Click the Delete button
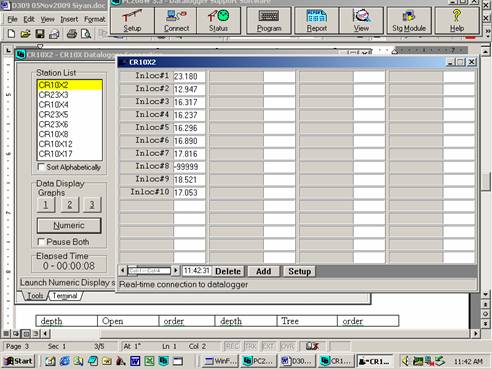The height and width of the screenshot is (369, 492). click(228, 271)
